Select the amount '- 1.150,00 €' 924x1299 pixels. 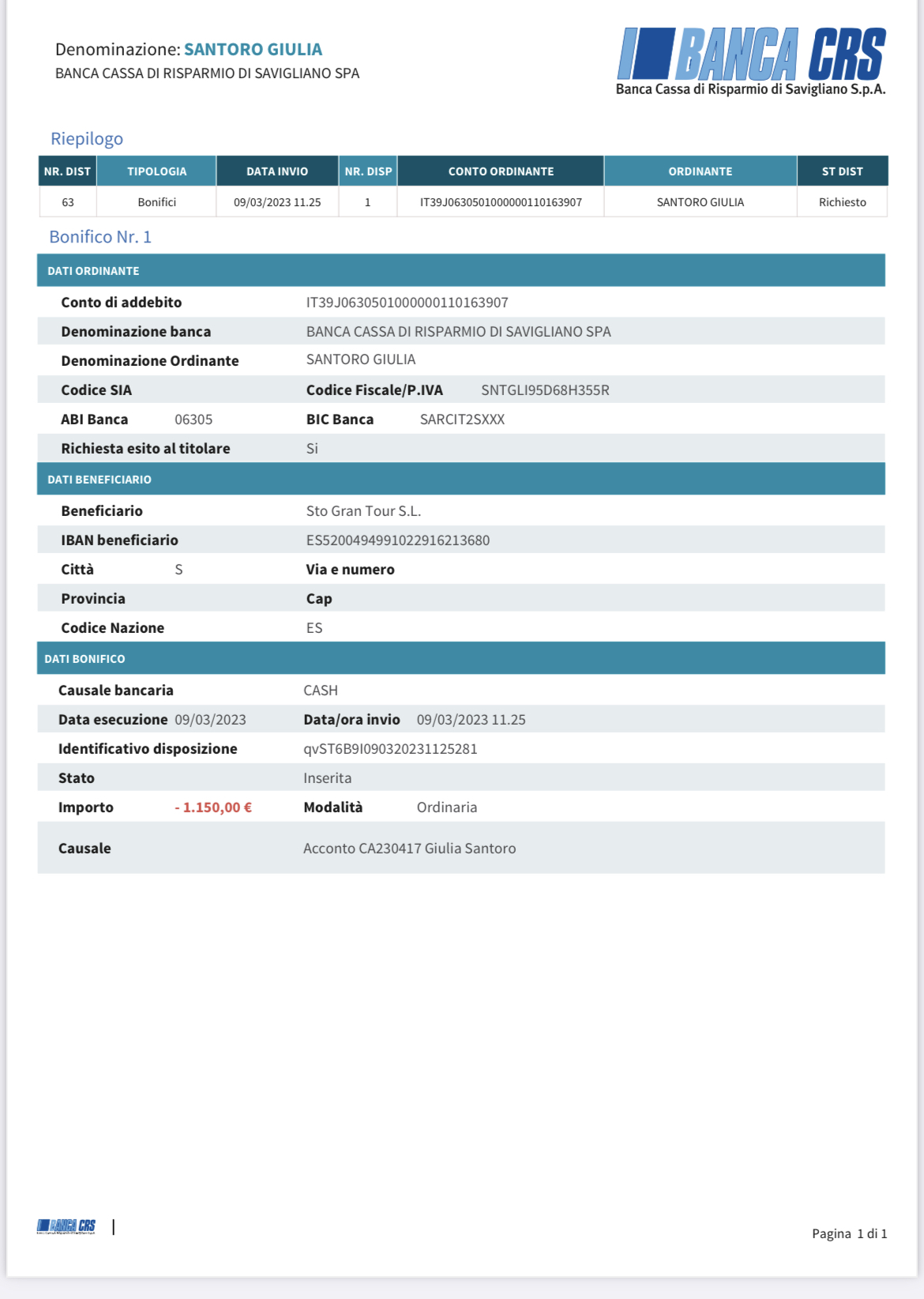pyautogui.click(x=213, y=808)
